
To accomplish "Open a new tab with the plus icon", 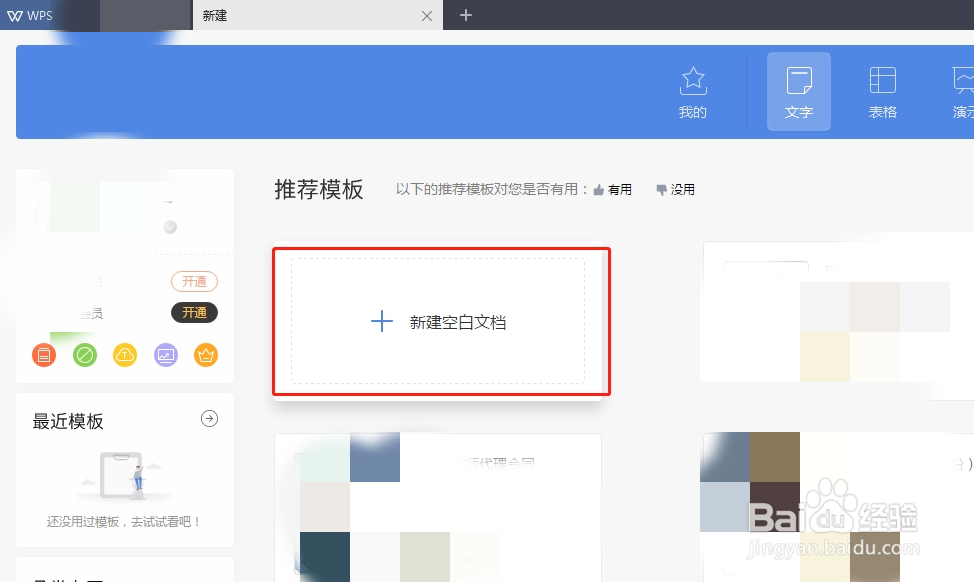I will [466, 15].
